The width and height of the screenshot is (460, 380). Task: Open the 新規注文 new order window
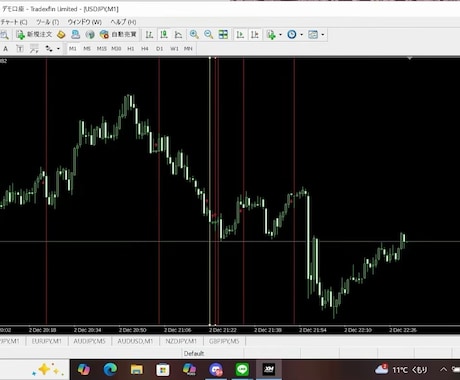(34, 34)
